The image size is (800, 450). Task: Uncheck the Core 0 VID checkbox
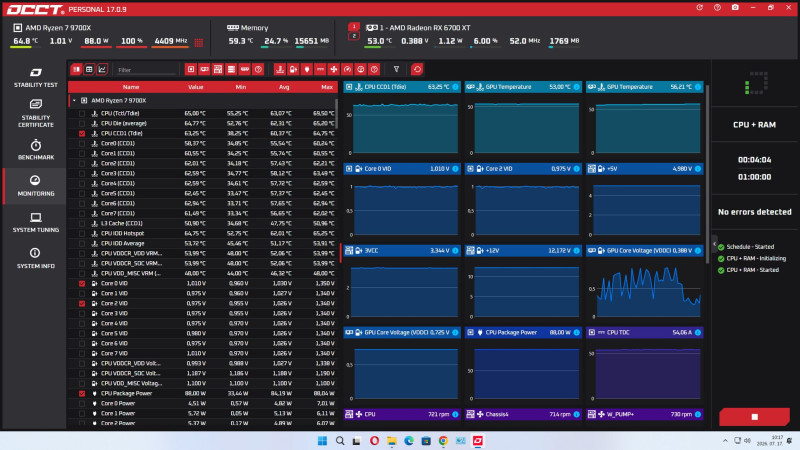pos(82,283)
